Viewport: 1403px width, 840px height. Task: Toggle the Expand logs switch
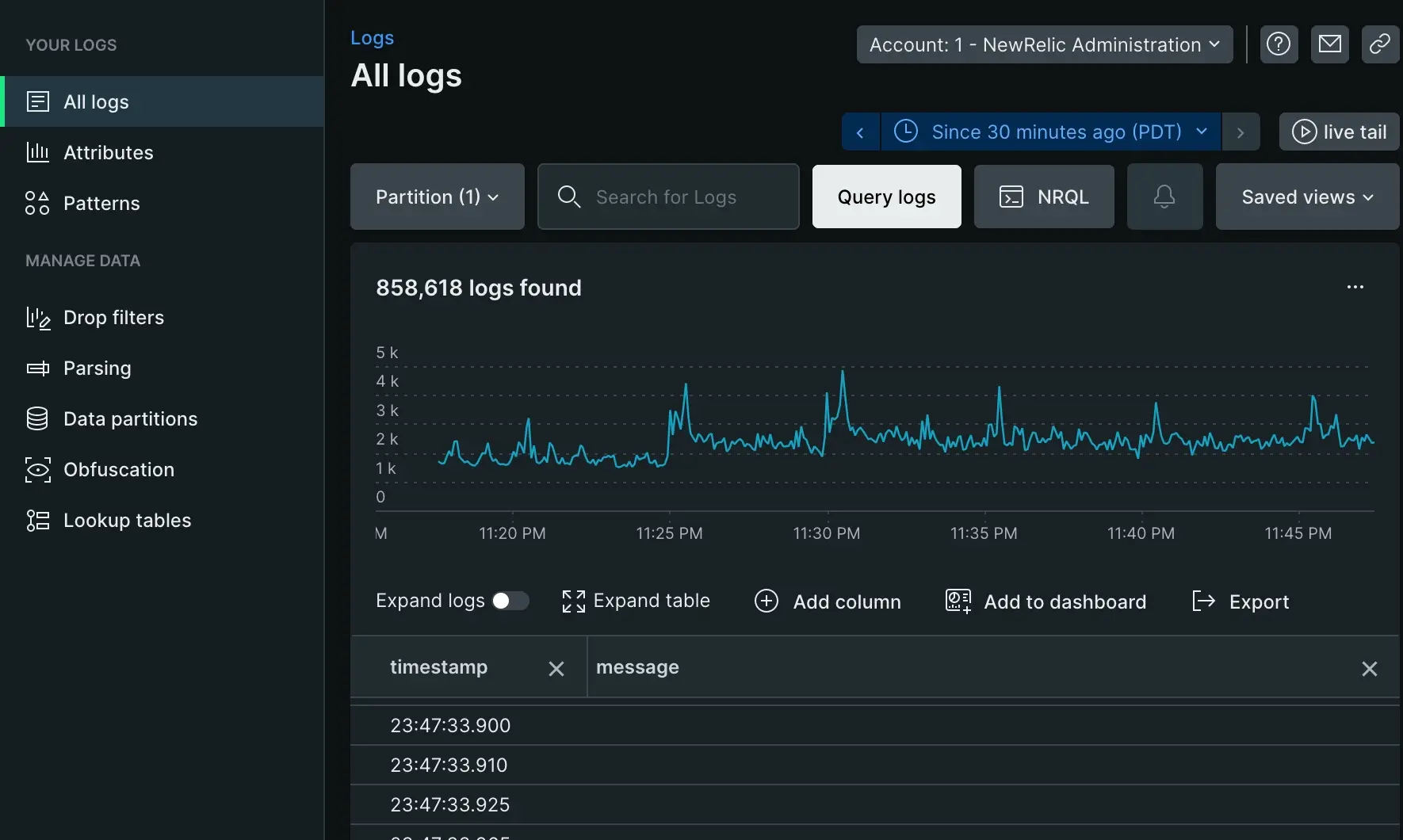coord(510,601)
